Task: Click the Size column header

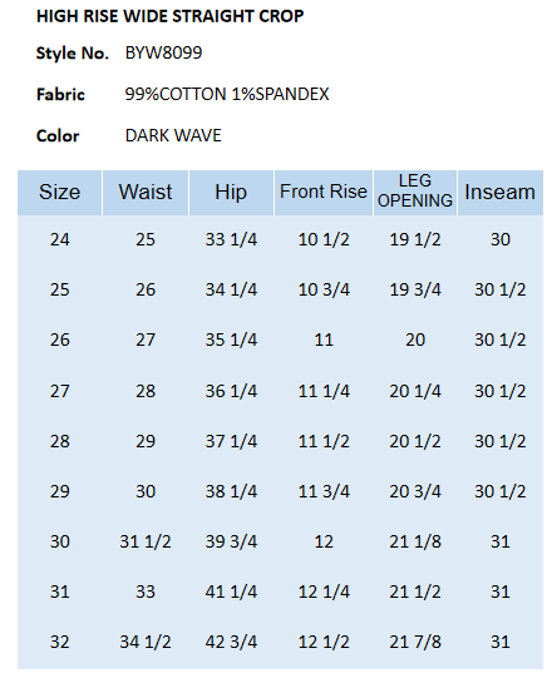Action: (60, 192)
